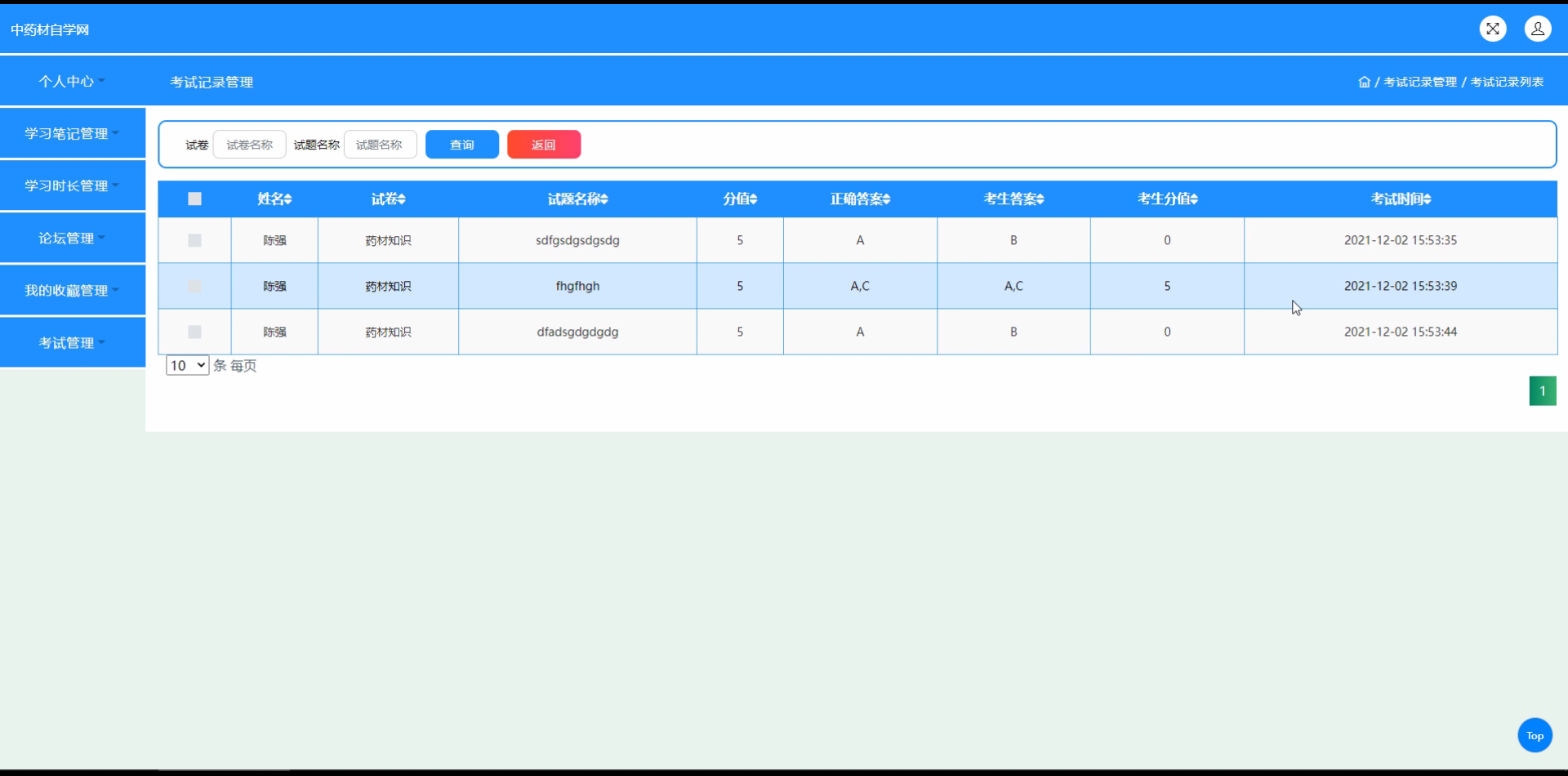Click the home icon in breadcrumb
The height and width of the screenshot is (776, 1568).
[x=1364, y=82]
